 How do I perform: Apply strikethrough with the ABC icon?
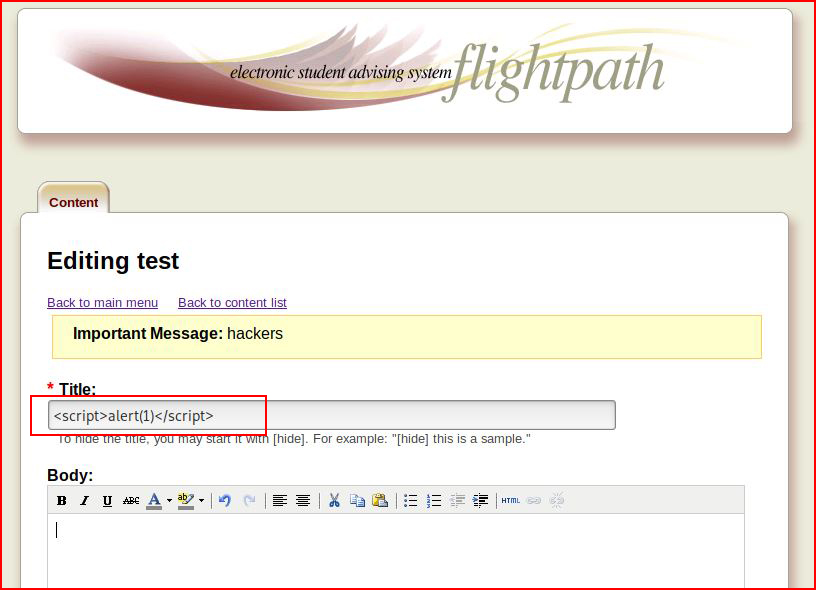tap(131, 501)
